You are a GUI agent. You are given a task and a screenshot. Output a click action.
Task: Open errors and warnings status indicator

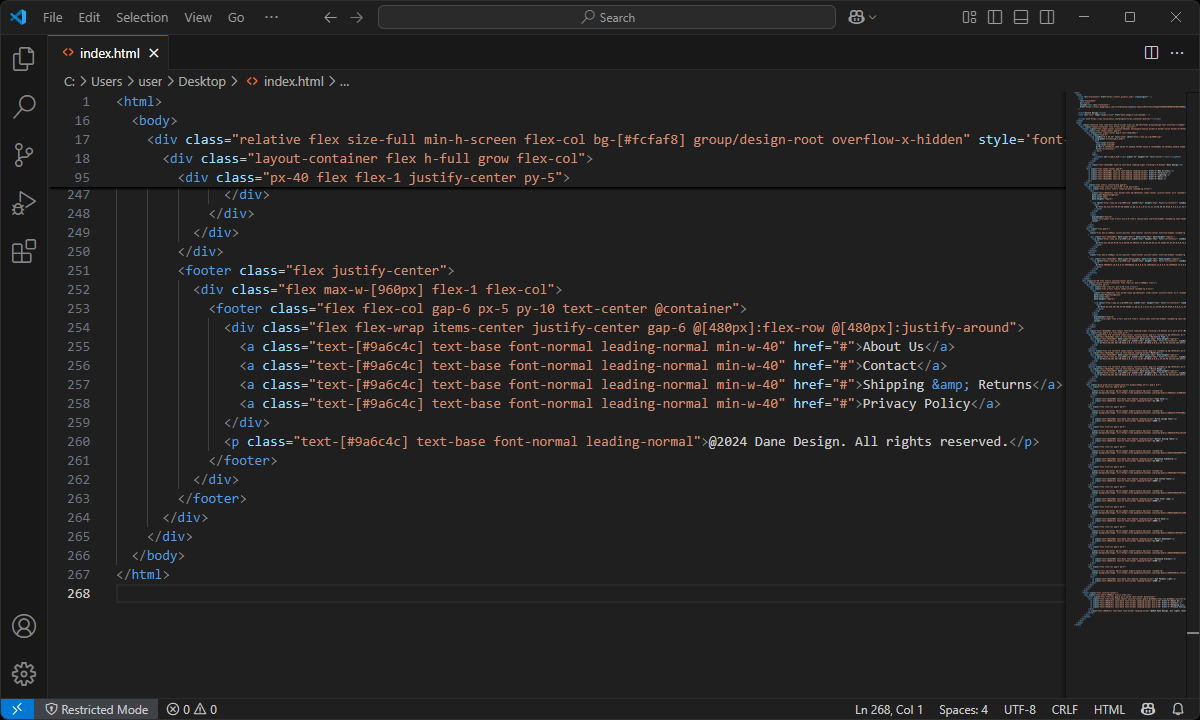coord(191,709)
